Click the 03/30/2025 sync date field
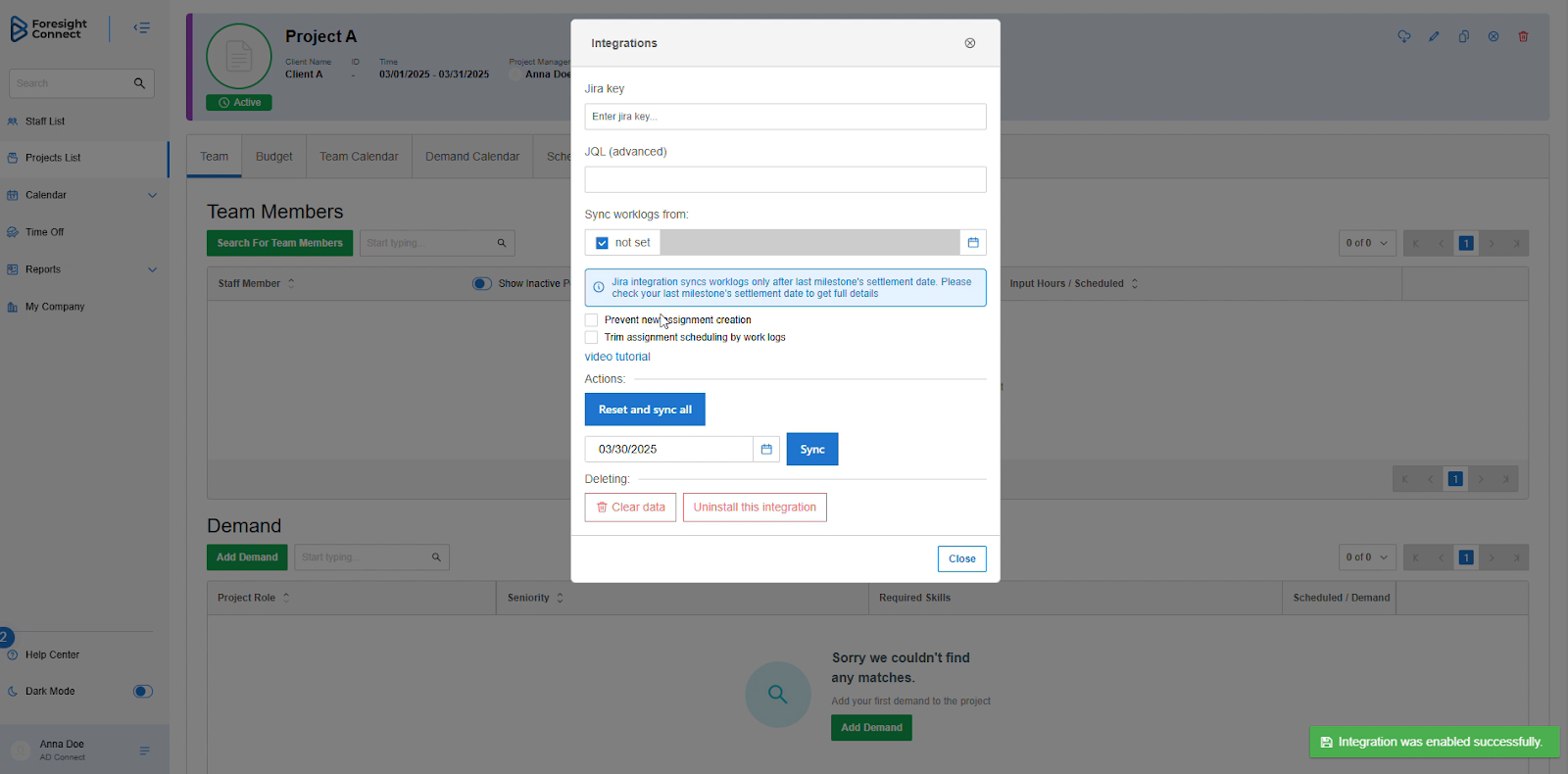 tap(669, 449)
